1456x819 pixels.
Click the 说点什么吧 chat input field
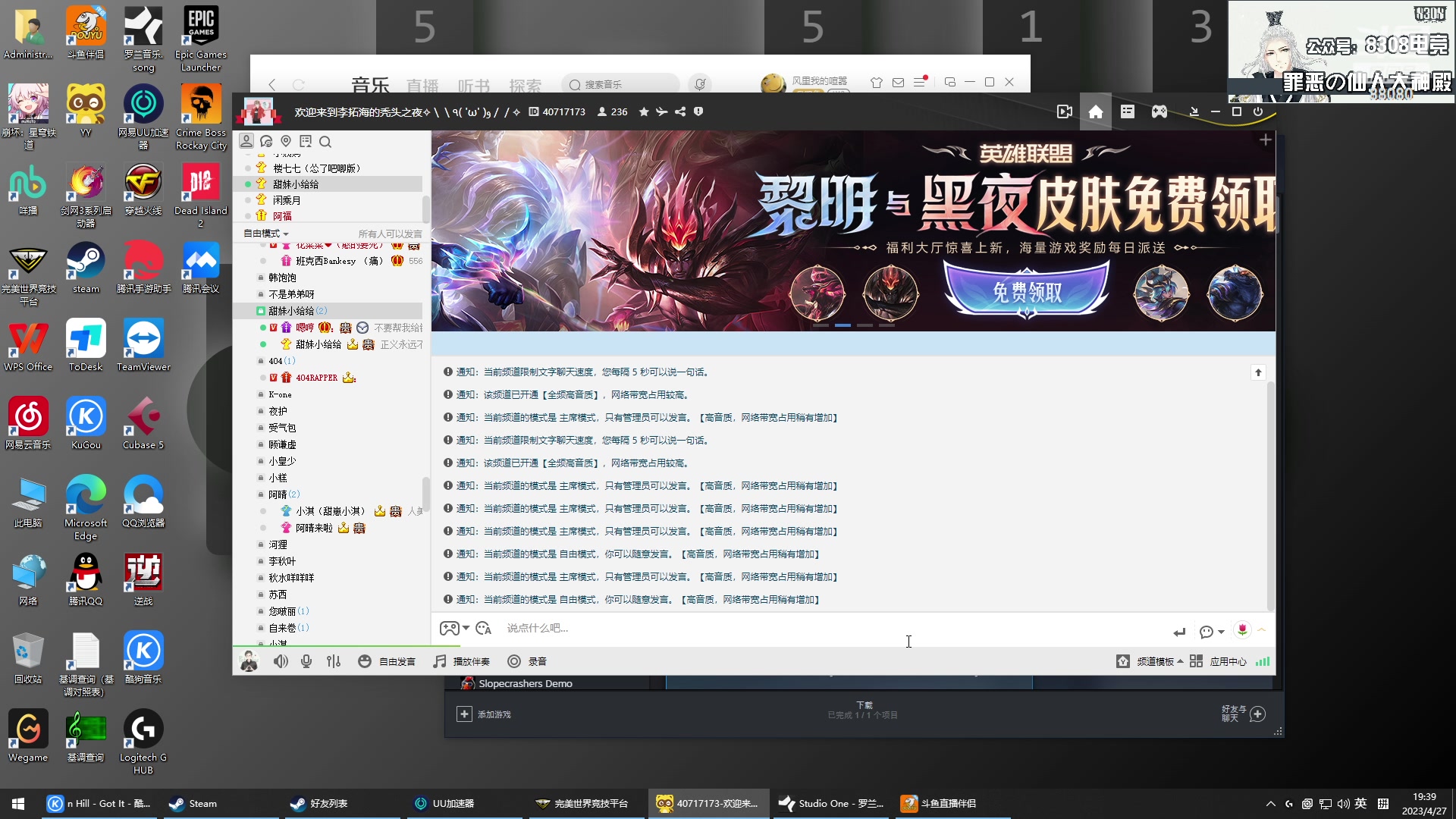point(682,628)
